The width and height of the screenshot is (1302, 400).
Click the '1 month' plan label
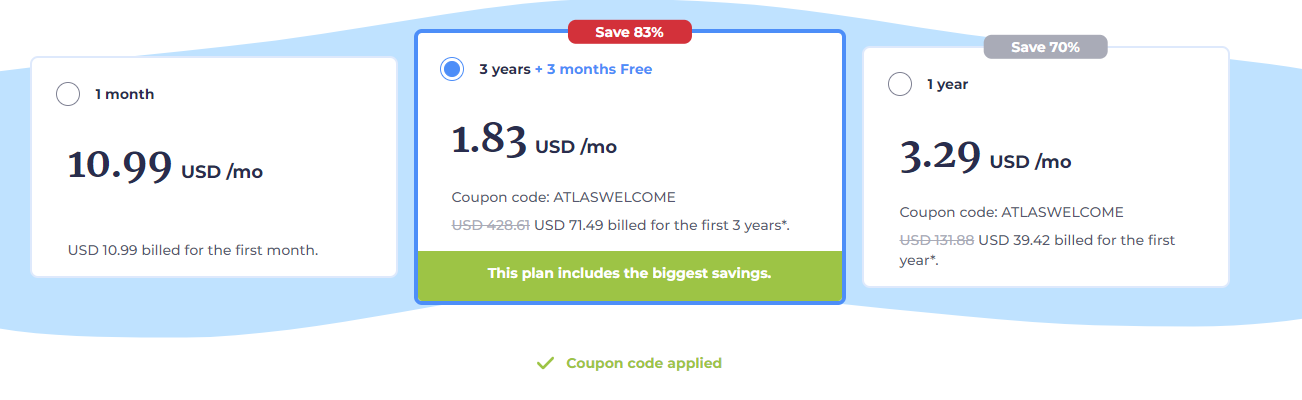tap(125, 95)
